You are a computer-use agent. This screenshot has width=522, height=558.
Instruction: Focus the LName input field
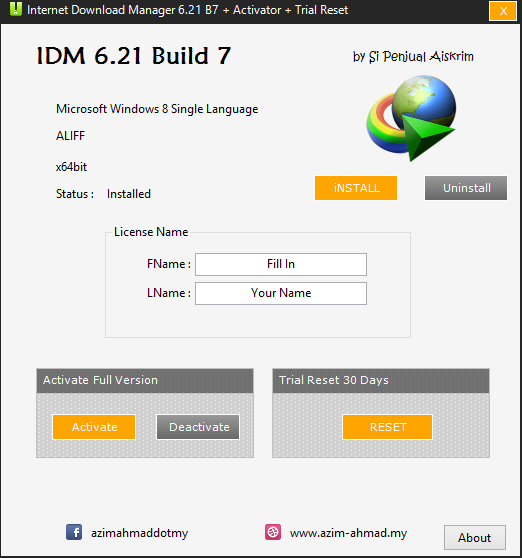pos(281,293)
